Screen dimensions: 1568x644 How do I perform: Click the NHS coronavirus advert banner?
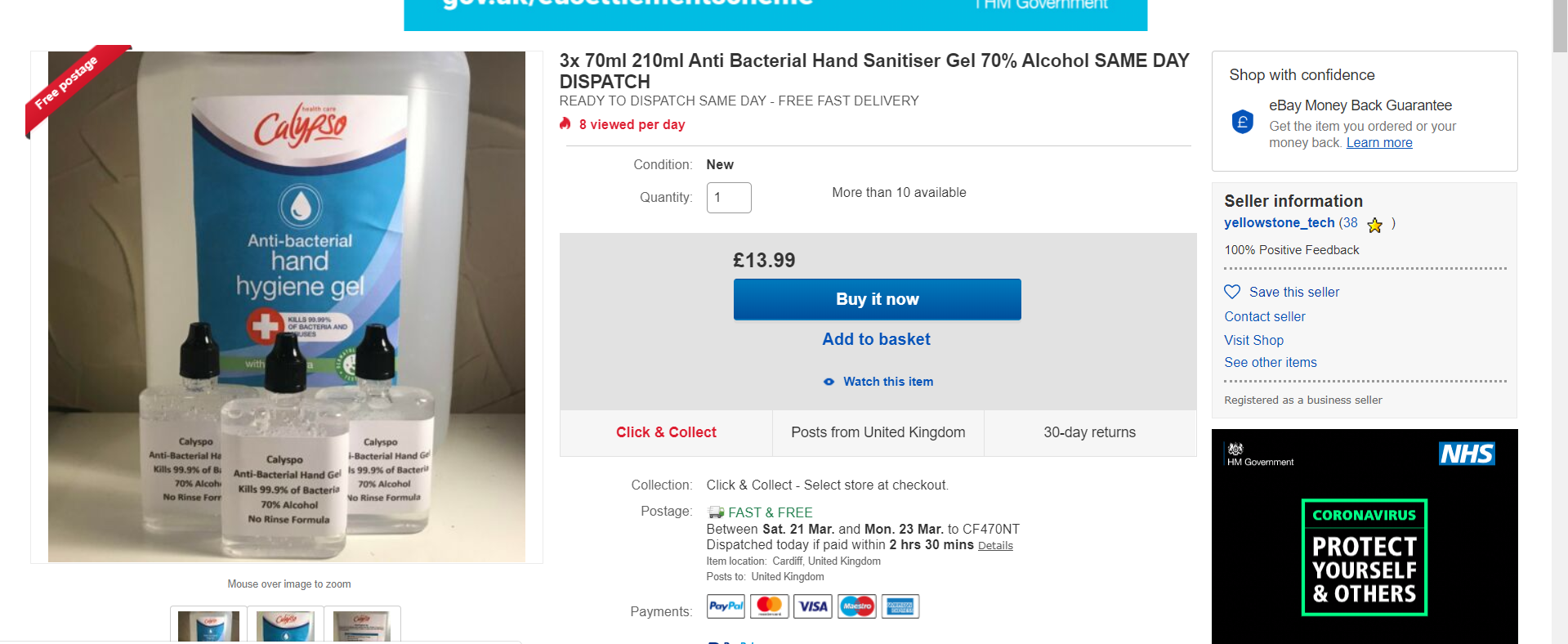tap(1365, 536)
